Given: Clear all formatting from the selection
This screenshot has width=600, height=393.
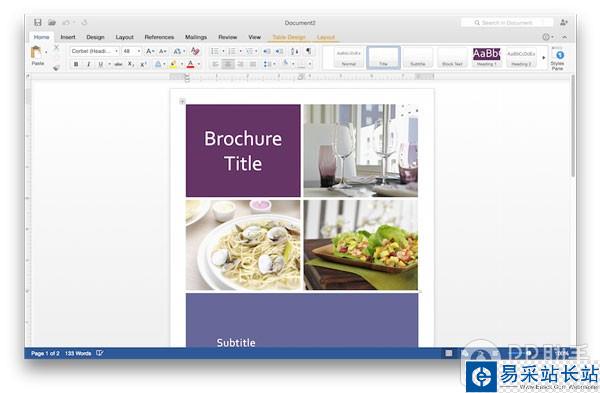Looking at the screenshot, I should tap(195, 51).
